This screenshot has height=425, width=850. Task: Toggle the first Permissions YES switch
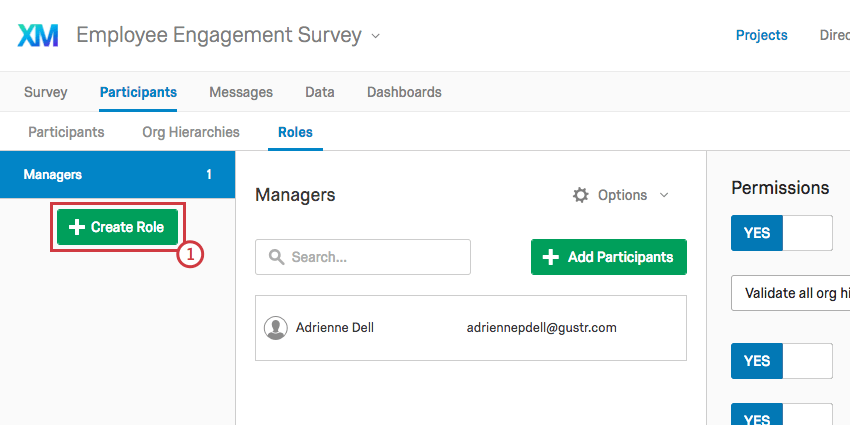tap(781, 233)
